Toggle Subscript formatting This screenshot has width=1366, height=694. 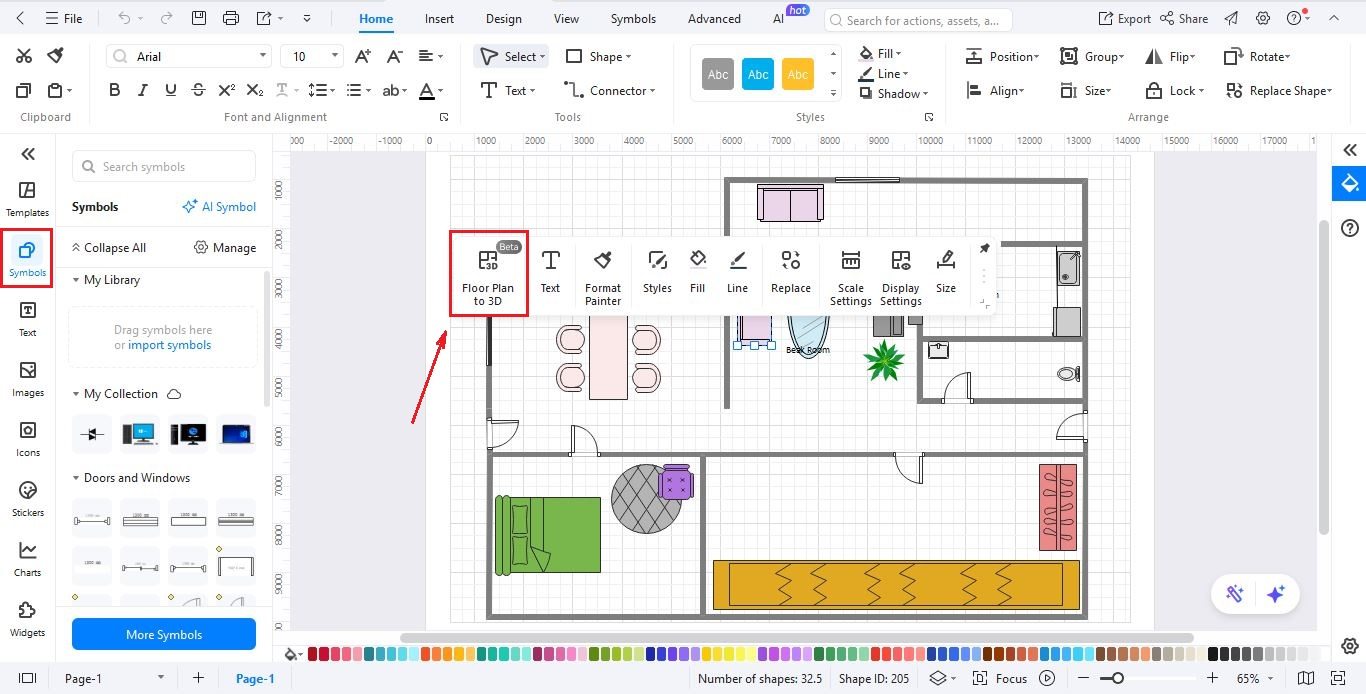(x=255, y=90)
